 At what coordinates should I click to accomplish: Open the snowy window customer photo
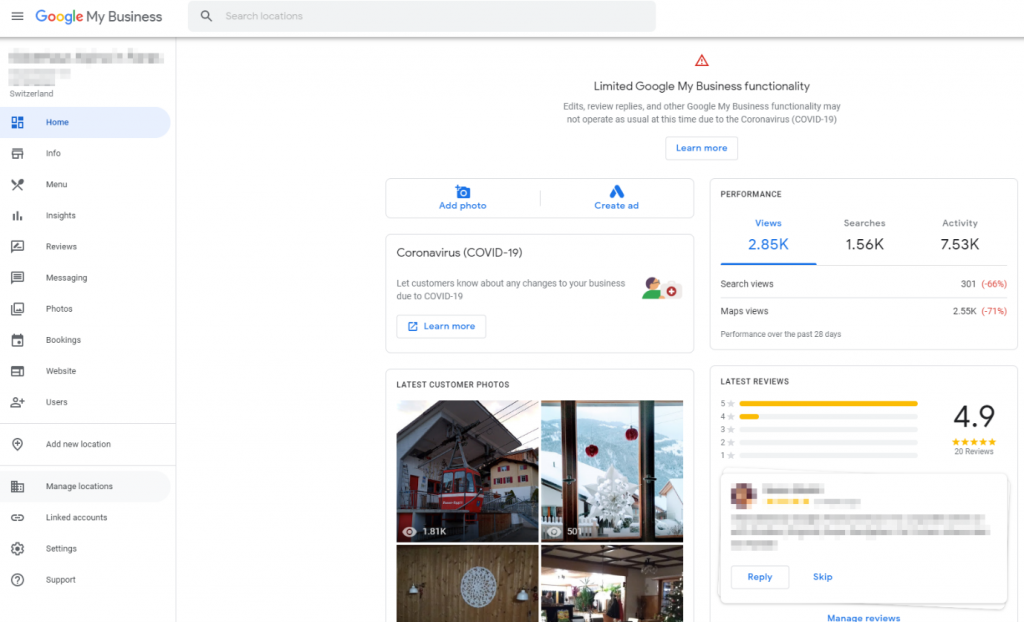[x=612, y=471]
